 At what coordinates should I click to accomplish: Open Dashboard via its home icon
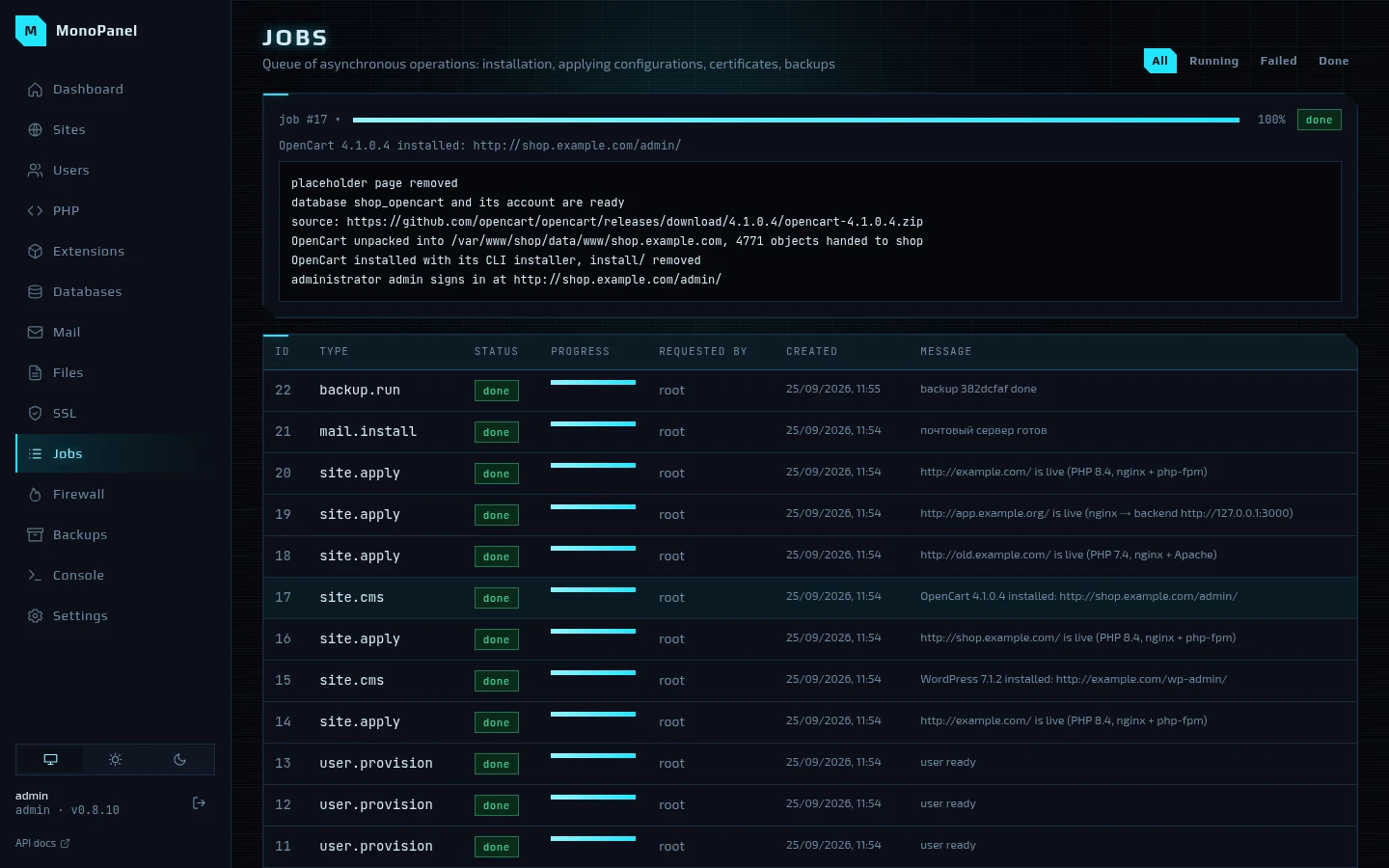pos(36,90)
